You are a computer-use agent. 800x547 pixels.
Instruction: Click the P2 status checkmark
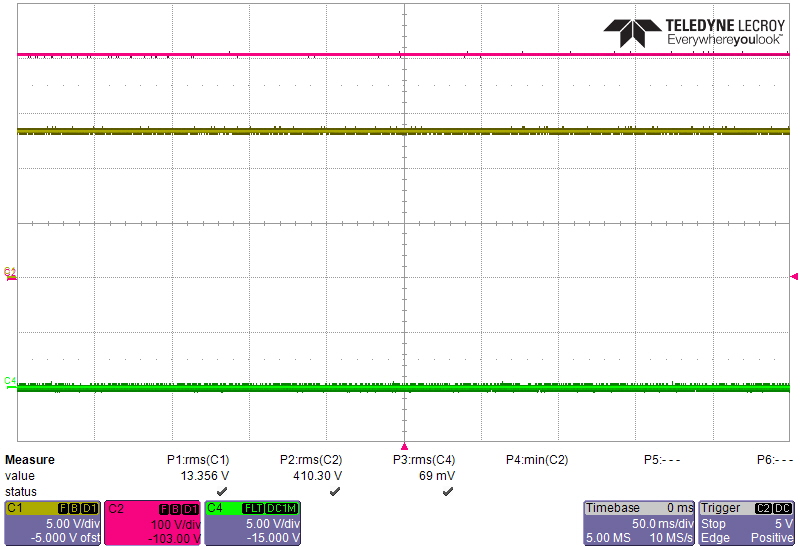coord(334,492)
